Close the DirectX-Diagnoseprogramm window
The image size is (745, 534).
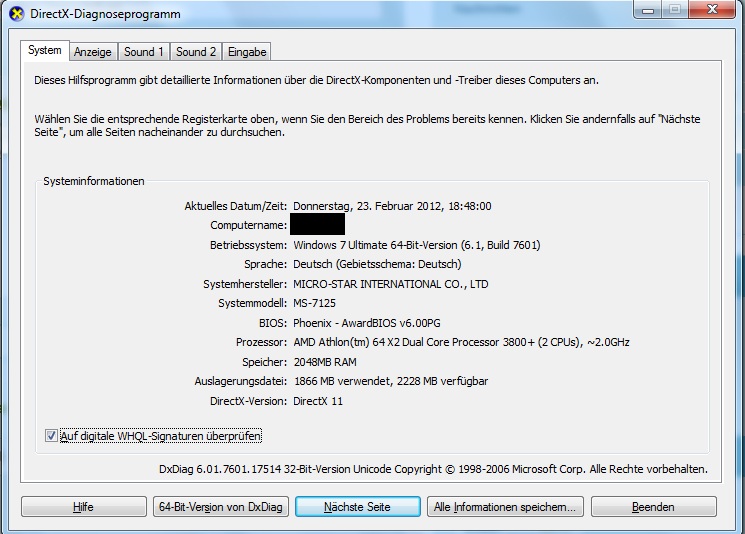pyautogui.click(x=712, y=10)
